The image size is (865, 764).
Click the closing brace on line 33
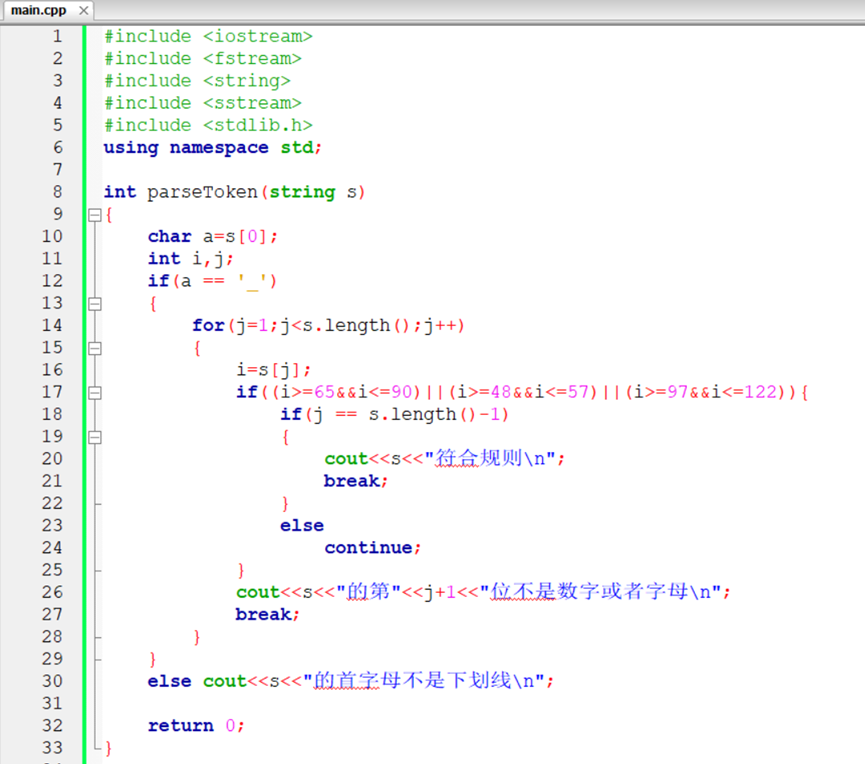tap(109, 748)
